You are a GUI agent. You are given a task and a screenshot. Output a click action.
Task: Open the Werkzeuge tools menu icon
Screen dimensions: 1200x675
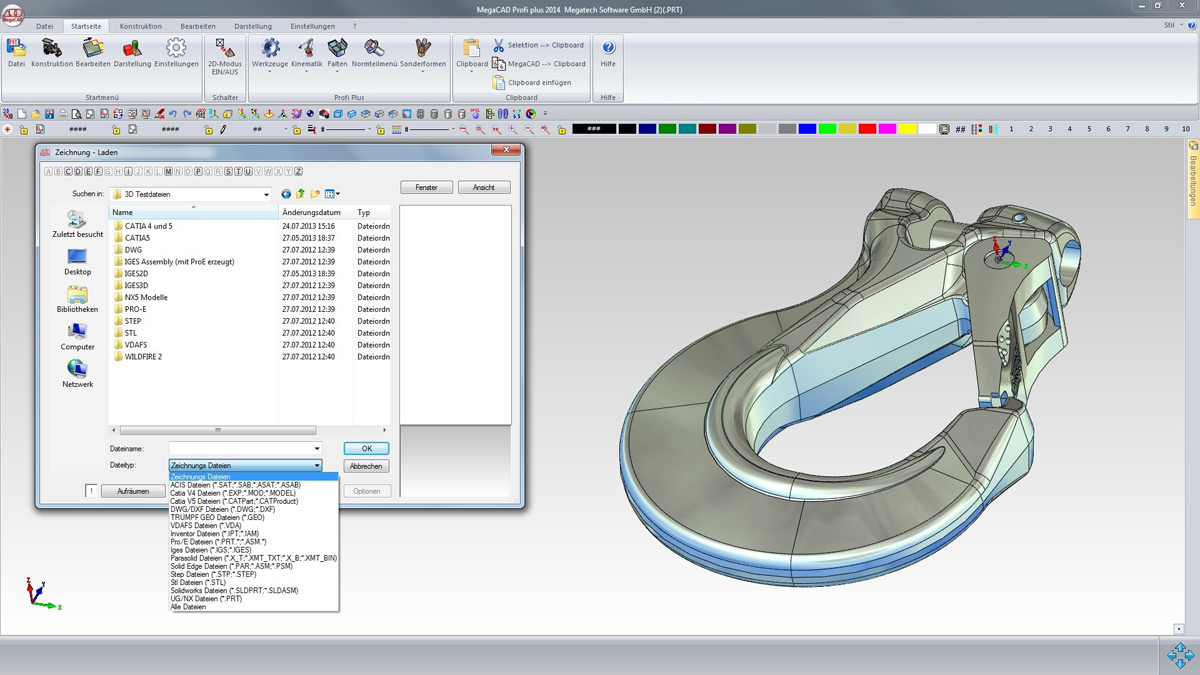tap(270, 49)
